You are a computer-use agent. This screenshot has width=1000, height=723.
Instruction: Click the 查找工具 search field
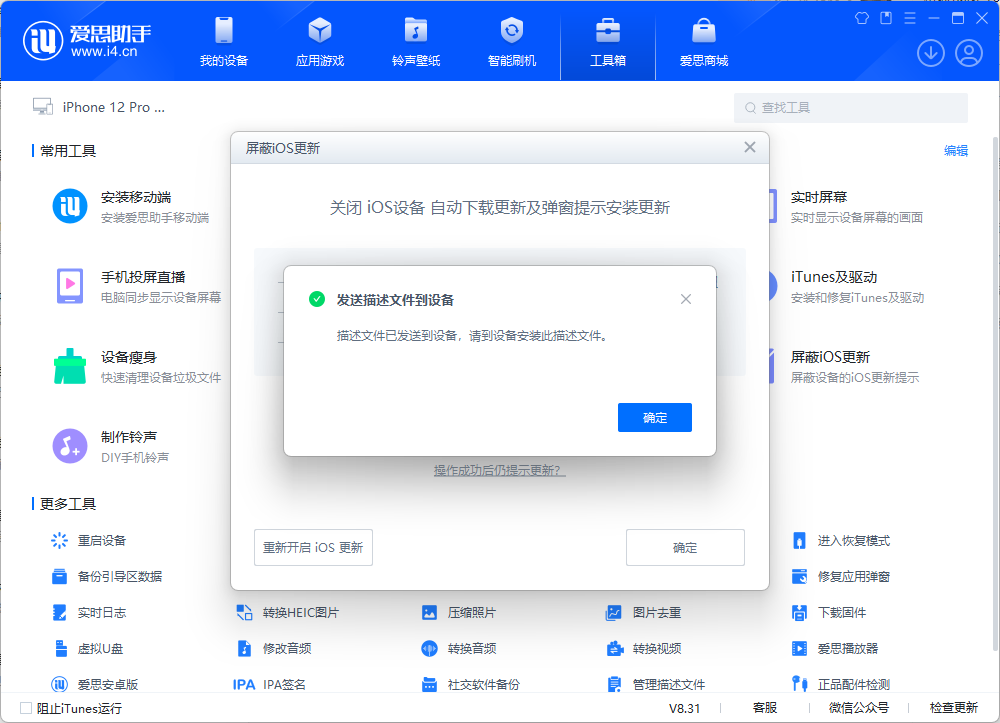point(850,107)
